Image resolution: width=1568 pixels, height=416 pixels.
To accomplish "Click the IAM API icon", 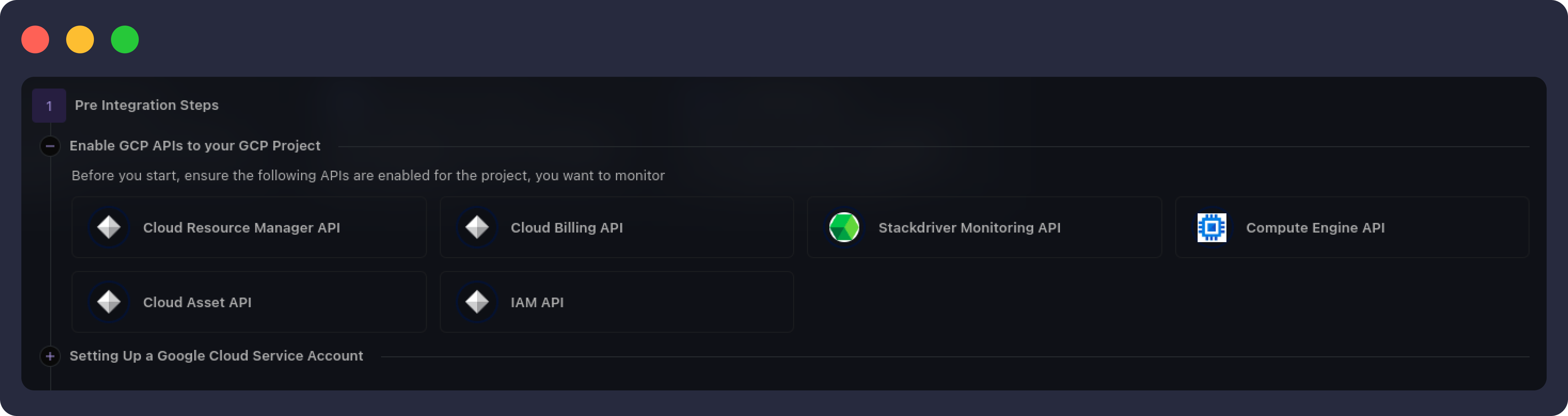I will [x=477, y=302].
